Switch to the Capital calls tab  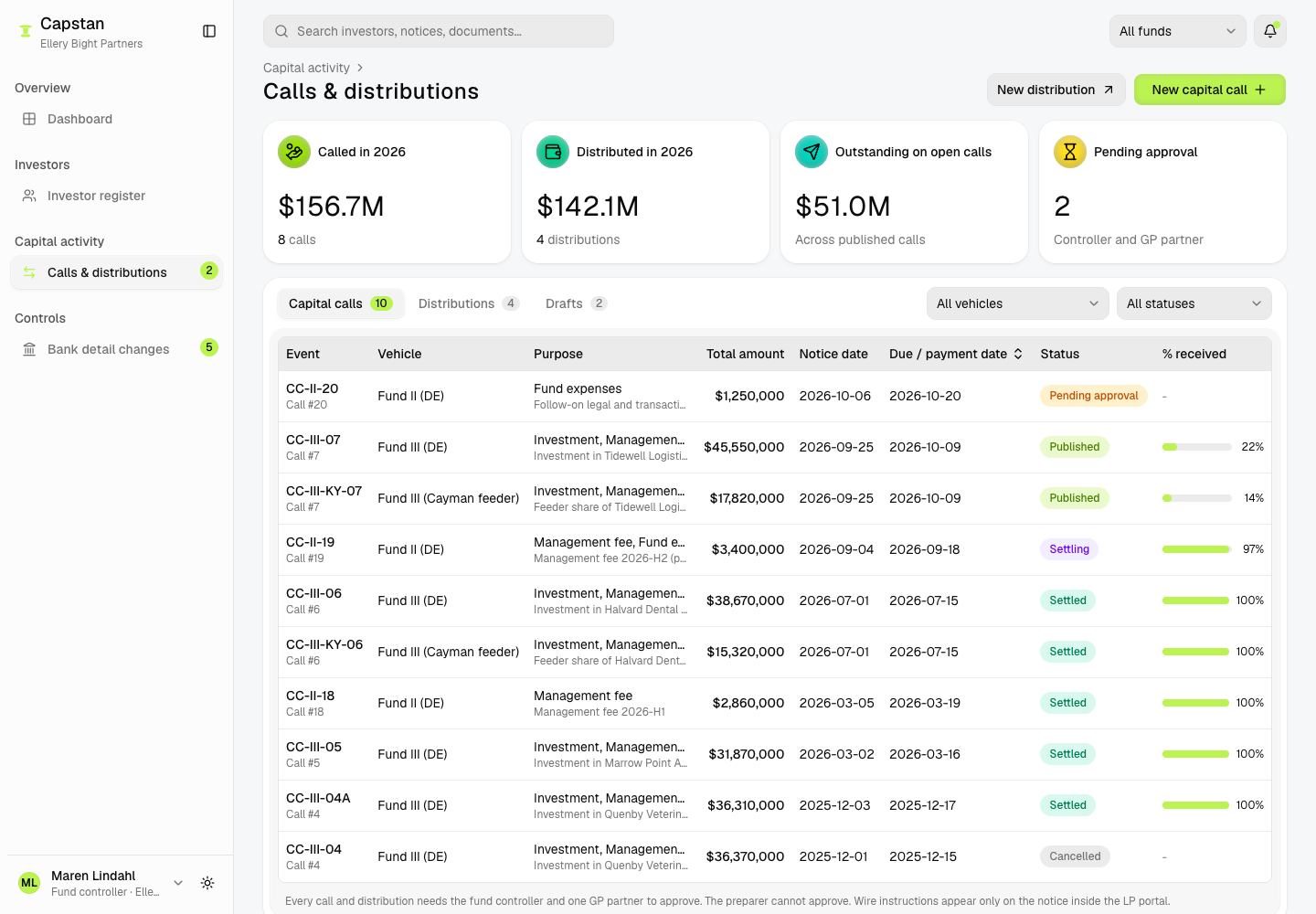click(x=341, y=303)
